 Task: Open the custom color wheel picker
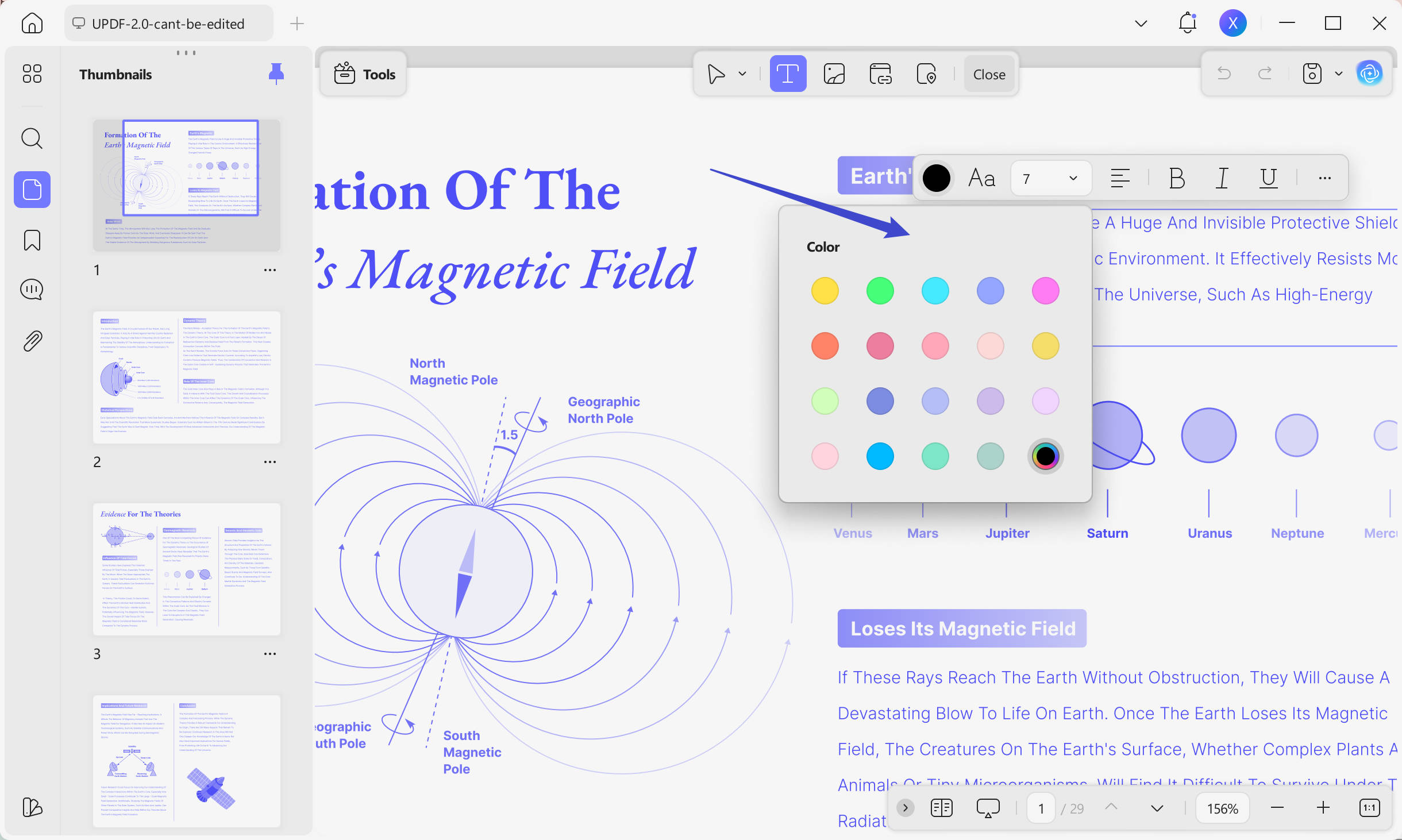tap(1045, 456)
